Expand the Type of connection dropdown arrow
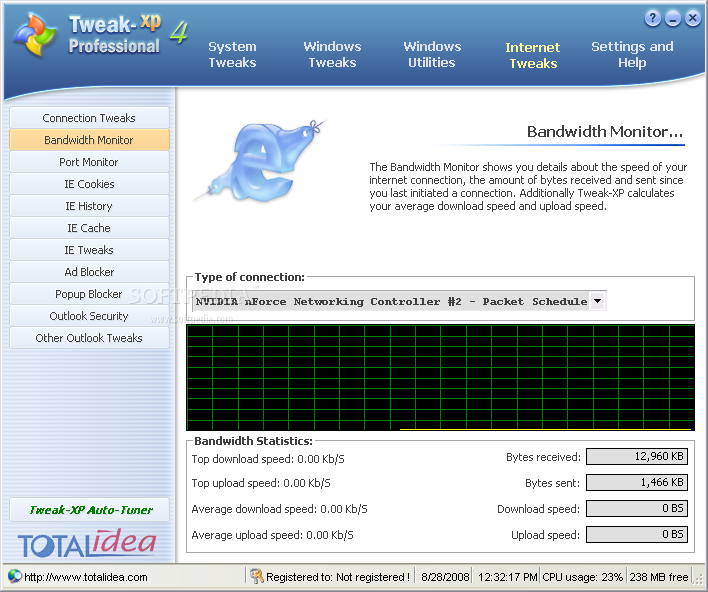708x592 pixels. (597, 301)
